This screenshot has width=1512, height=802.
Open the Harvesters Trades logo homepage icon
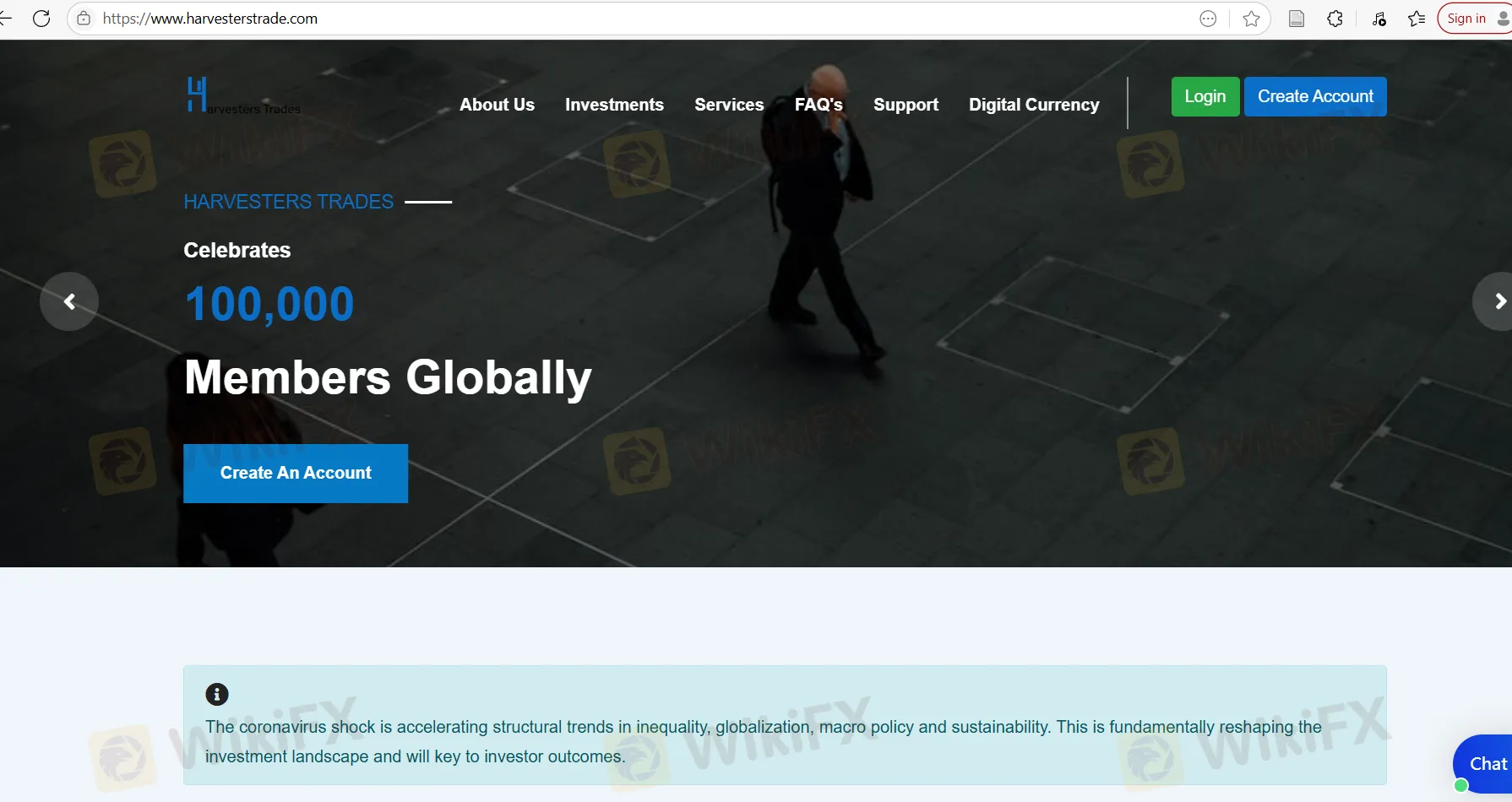point(242,95)
